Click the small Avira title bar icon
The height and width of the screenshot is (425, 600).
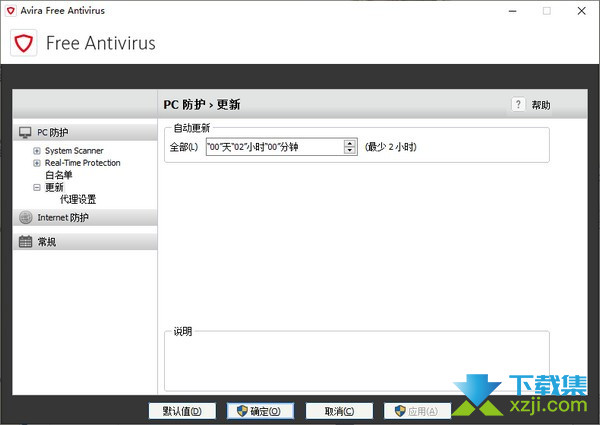point(10,10)
